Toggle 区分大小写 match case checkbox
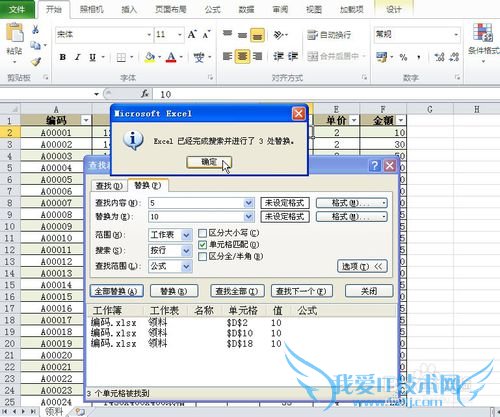The width and height of the screenshot is (500, 417). coord(202,233)
